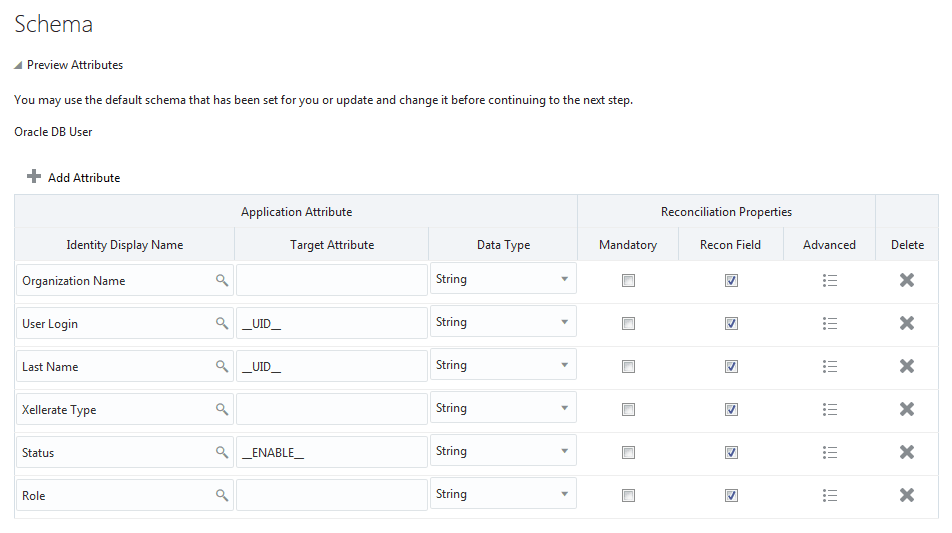Click the Advanced column header
This screenshot has width=952, height=533.
coord(829,245)
